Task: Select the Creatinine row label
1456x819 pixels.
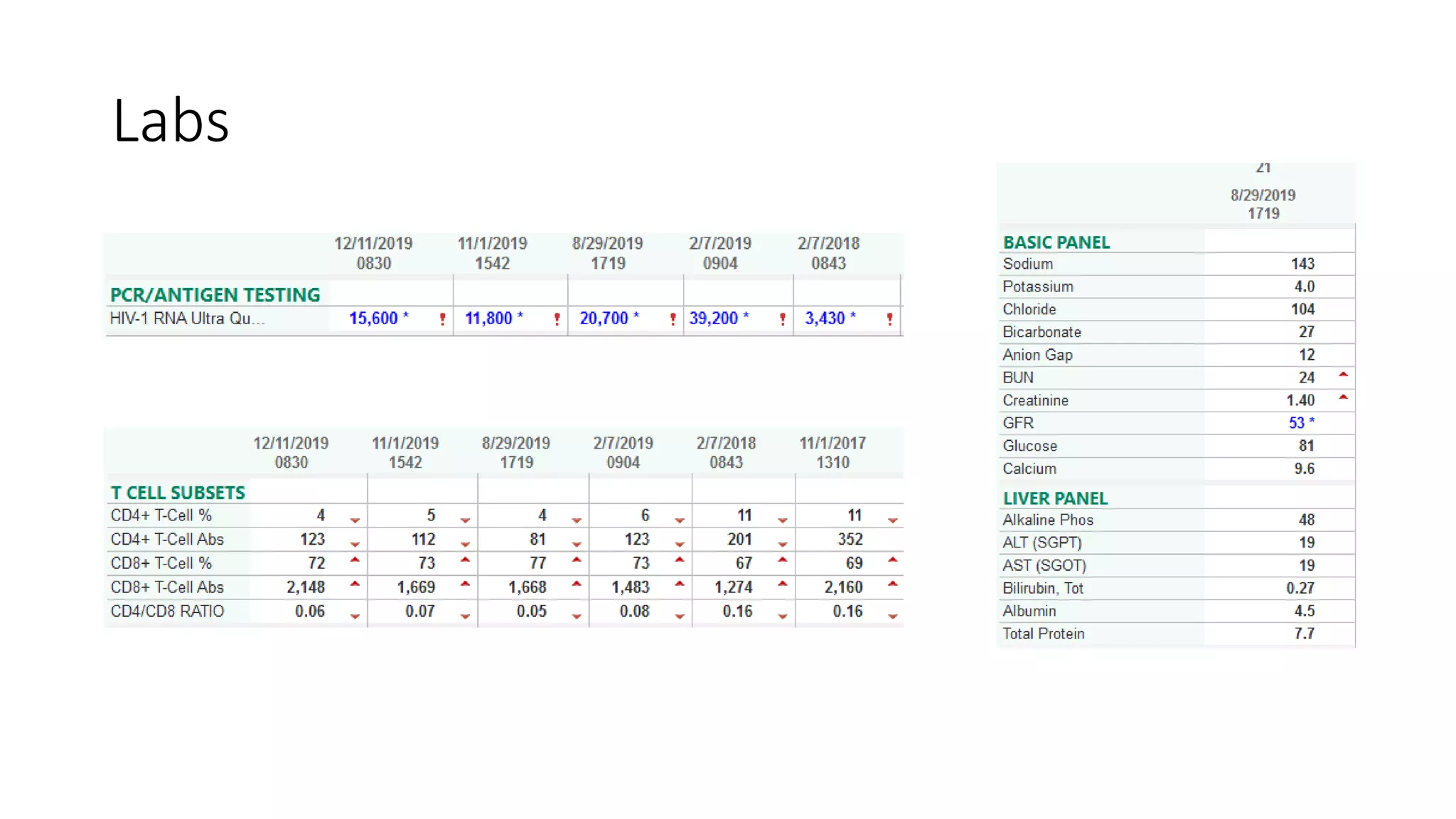Action: [x=1035, y=400]
